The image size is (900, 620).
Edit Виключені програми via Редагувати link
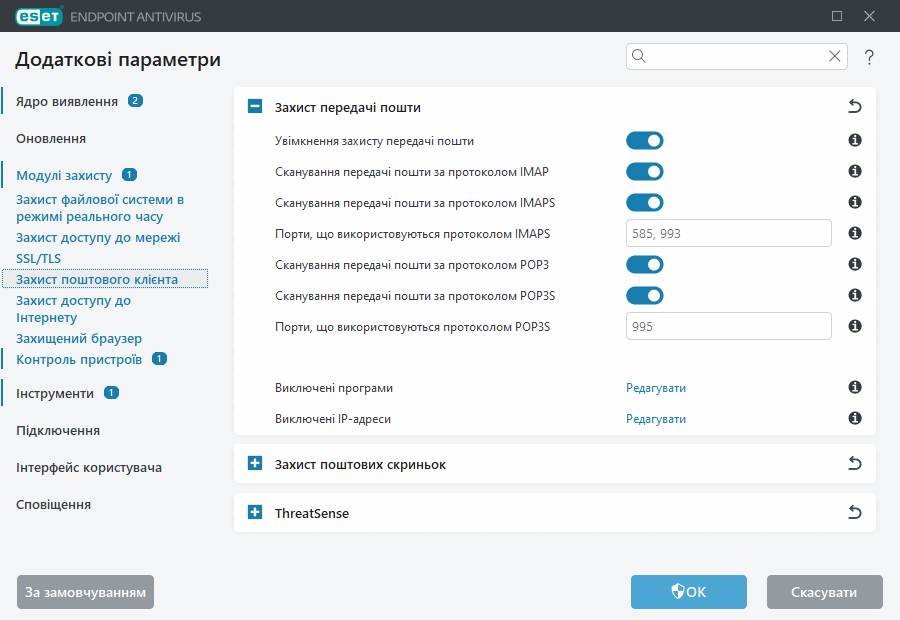[655, 388]
